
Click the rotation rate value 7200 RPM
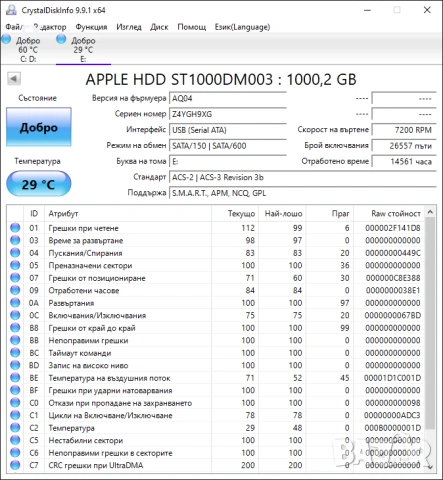[x=404, y=130]
